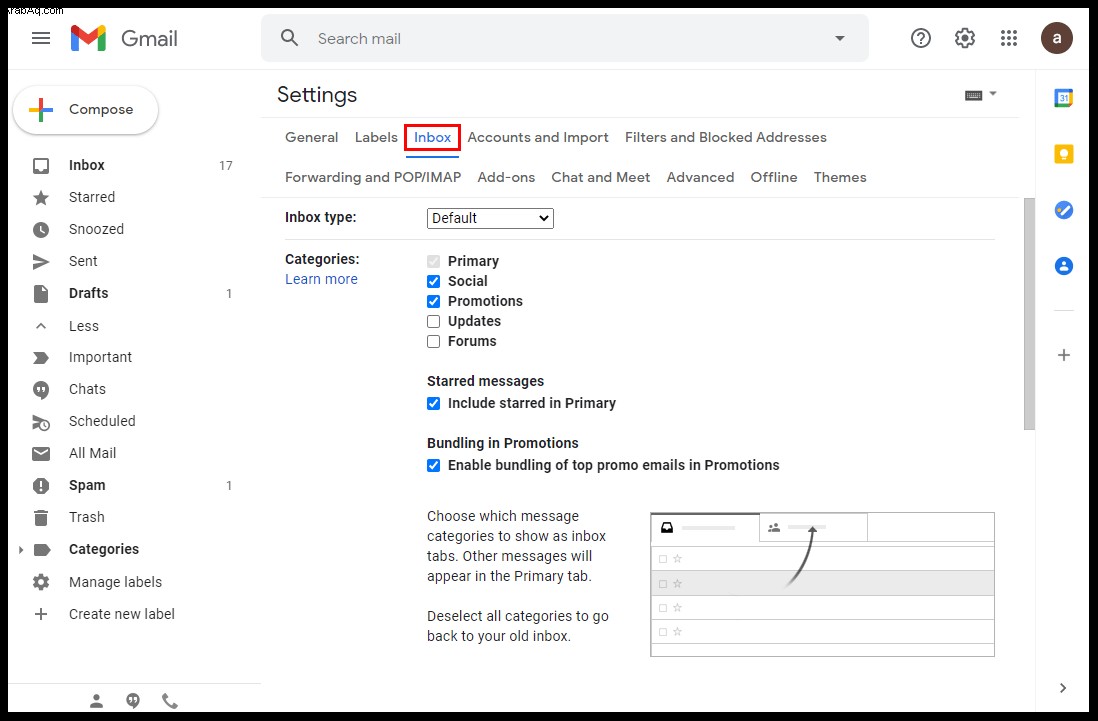The width and height of the screenshot is (1098, 721).
Task: Follow the Learn more link
Action: 321,279
